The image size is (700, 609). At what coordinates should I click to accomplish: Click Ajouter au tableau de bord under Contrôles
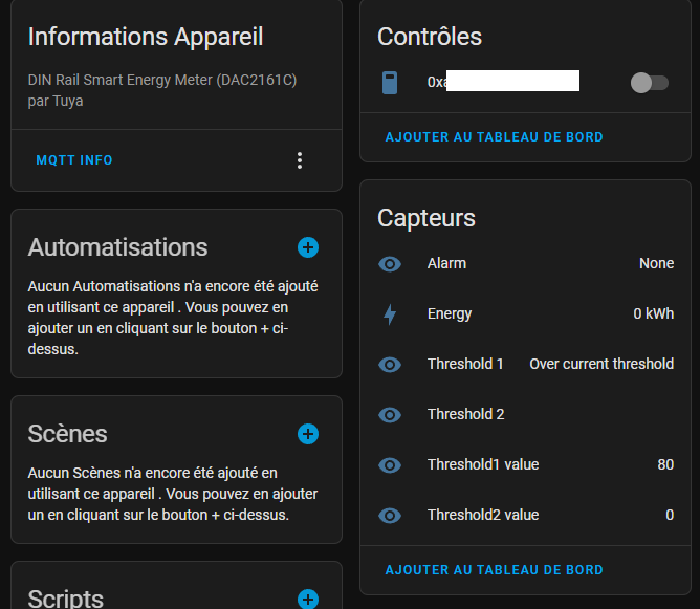coord(494,137)
